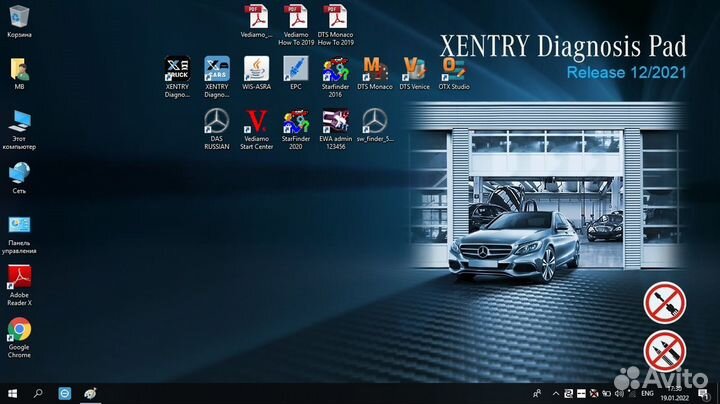The height and width of the screenshot is (404, 720).
Task: Open taskbar search magnifier
Action: tap(39, 393)
